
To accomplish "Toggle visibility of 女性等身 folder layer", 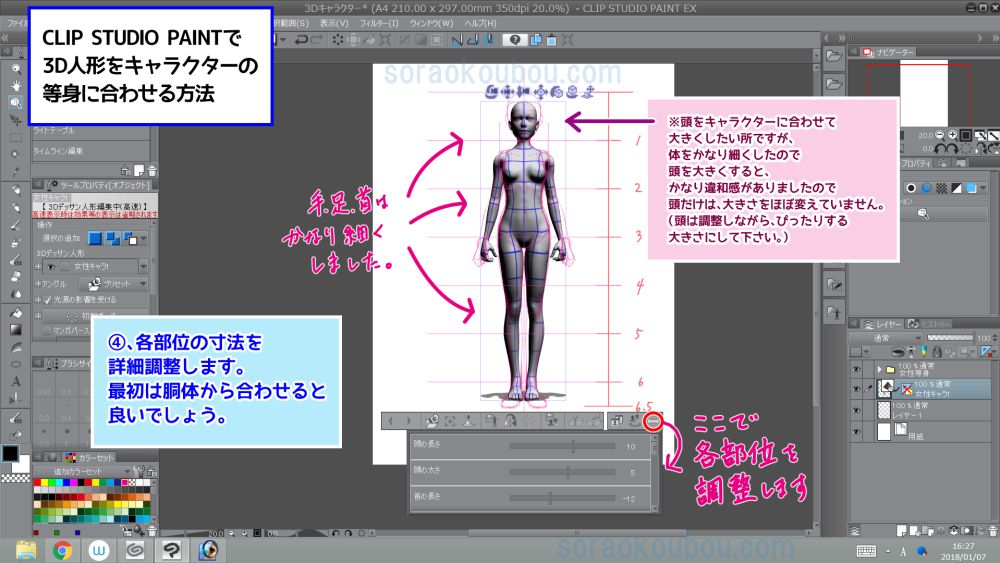I will (857, 369).
